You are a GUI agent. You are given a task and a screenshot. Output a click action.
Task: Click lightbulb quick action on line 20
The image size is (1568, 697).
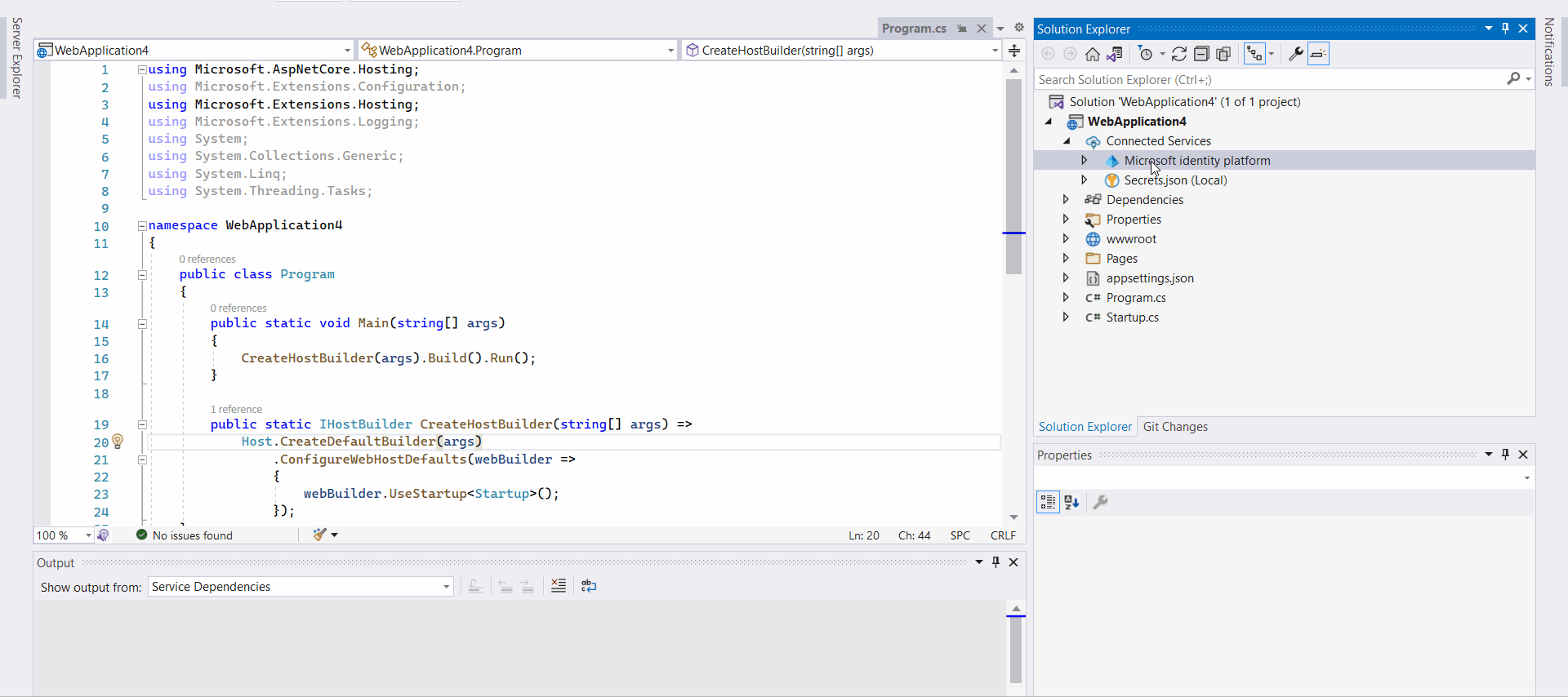[x=118, y=442]
